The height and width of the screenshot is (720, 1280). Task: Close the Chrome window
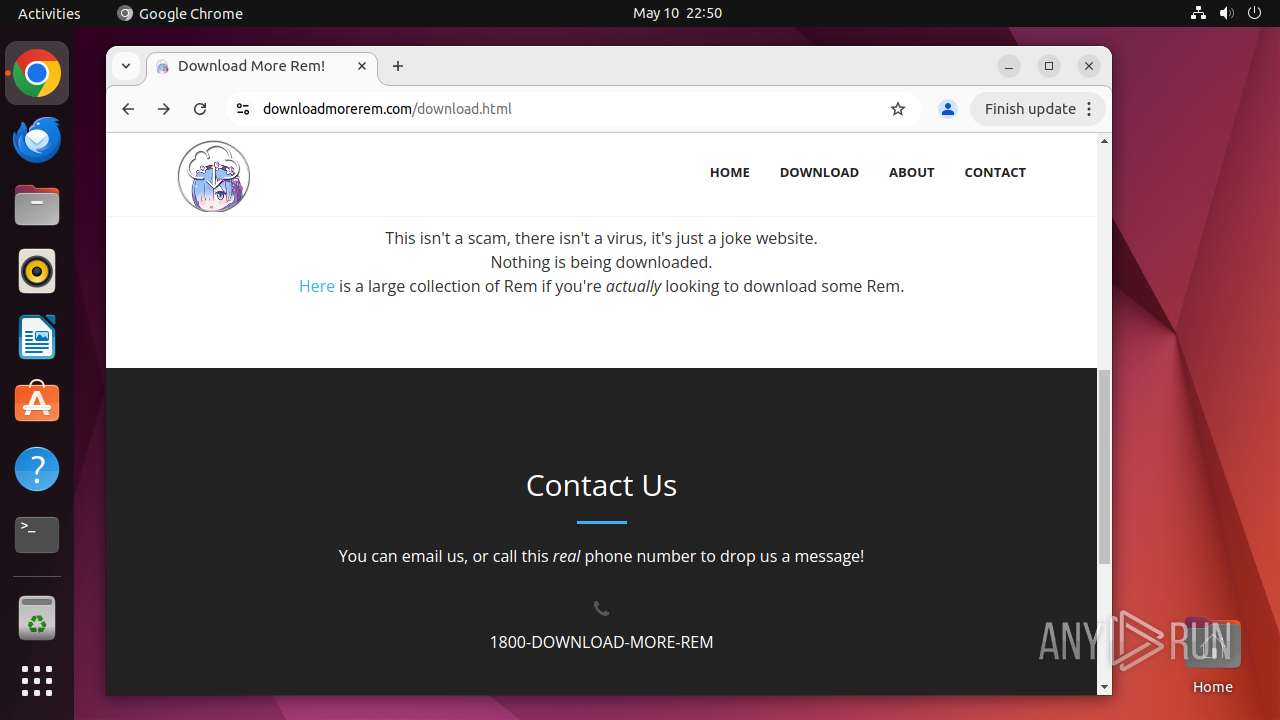click(1089, 66)
